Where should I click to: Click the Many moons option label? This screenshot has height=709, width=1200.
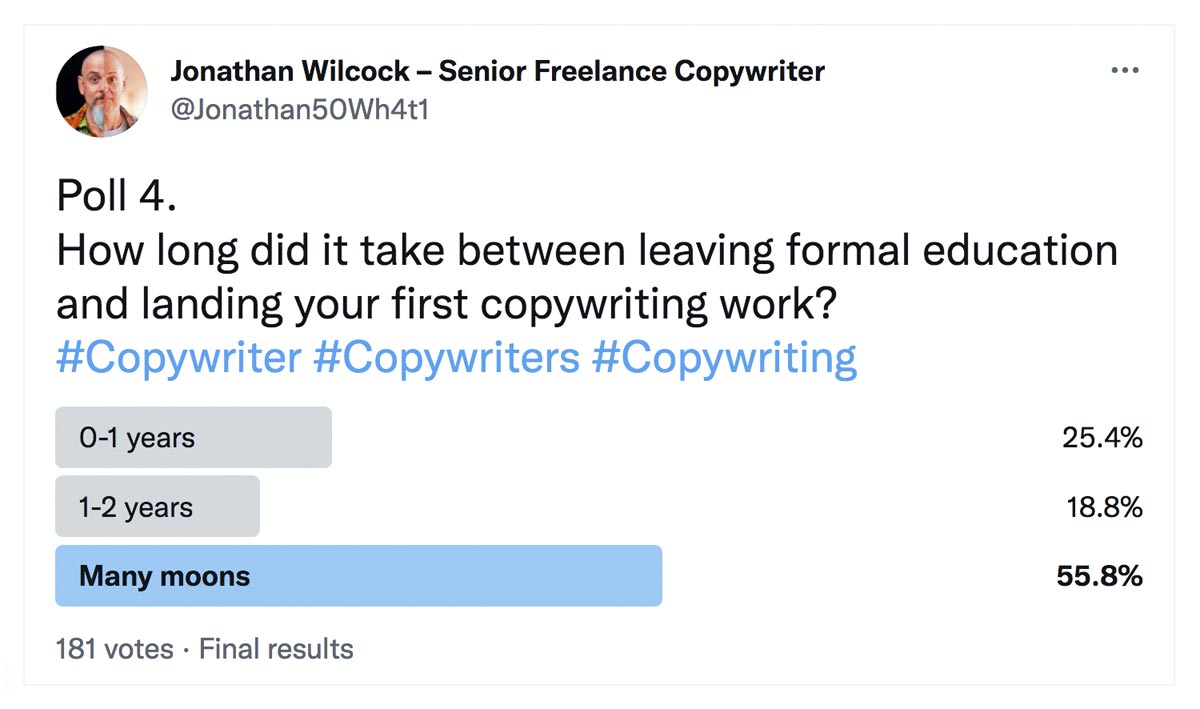click(x=165, y=576)
